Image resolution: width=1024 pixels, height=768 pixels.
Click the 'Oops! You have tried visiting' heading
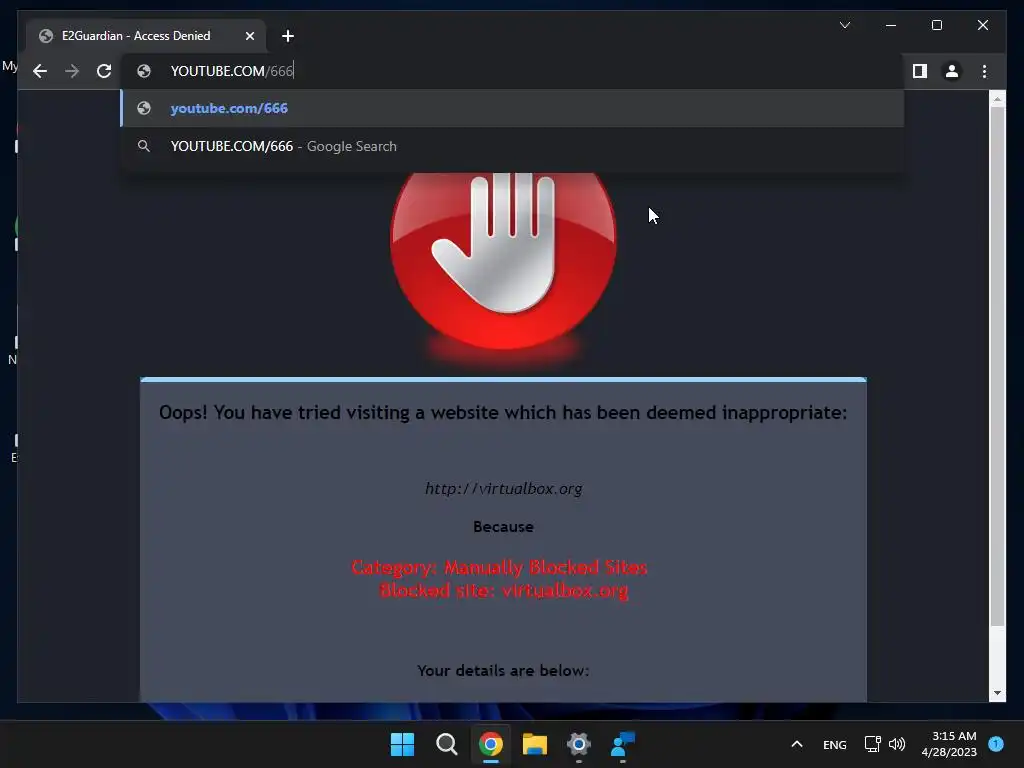click(503, 413)
